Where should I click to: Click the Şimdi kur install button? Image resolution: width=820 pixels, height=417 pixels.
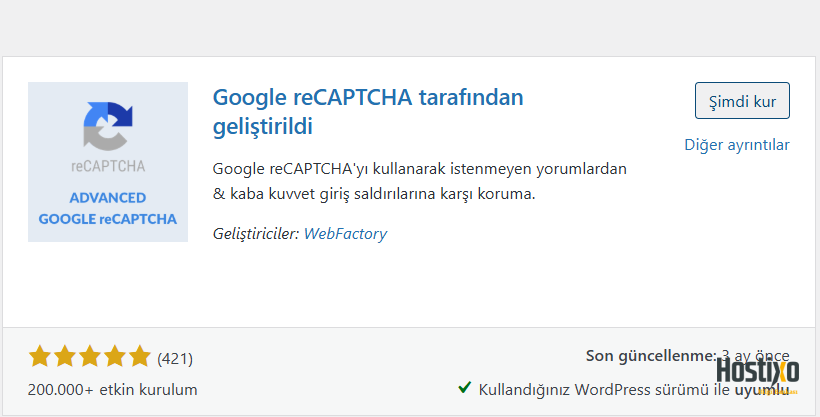click(x=742, y=100)
